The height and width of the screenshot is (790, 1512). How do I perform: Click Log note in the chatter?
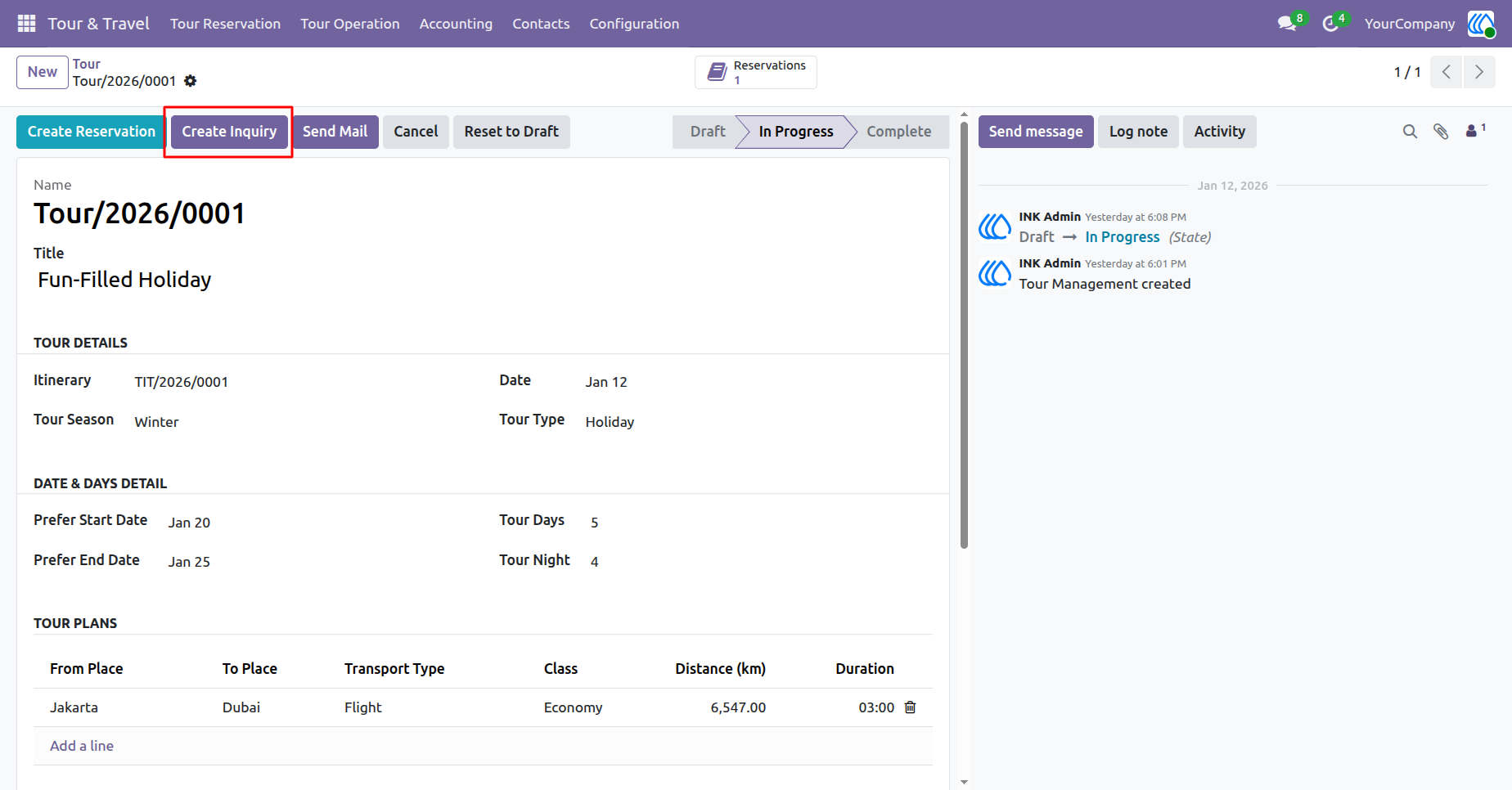pyautogui.click(x=1138, y=132)
